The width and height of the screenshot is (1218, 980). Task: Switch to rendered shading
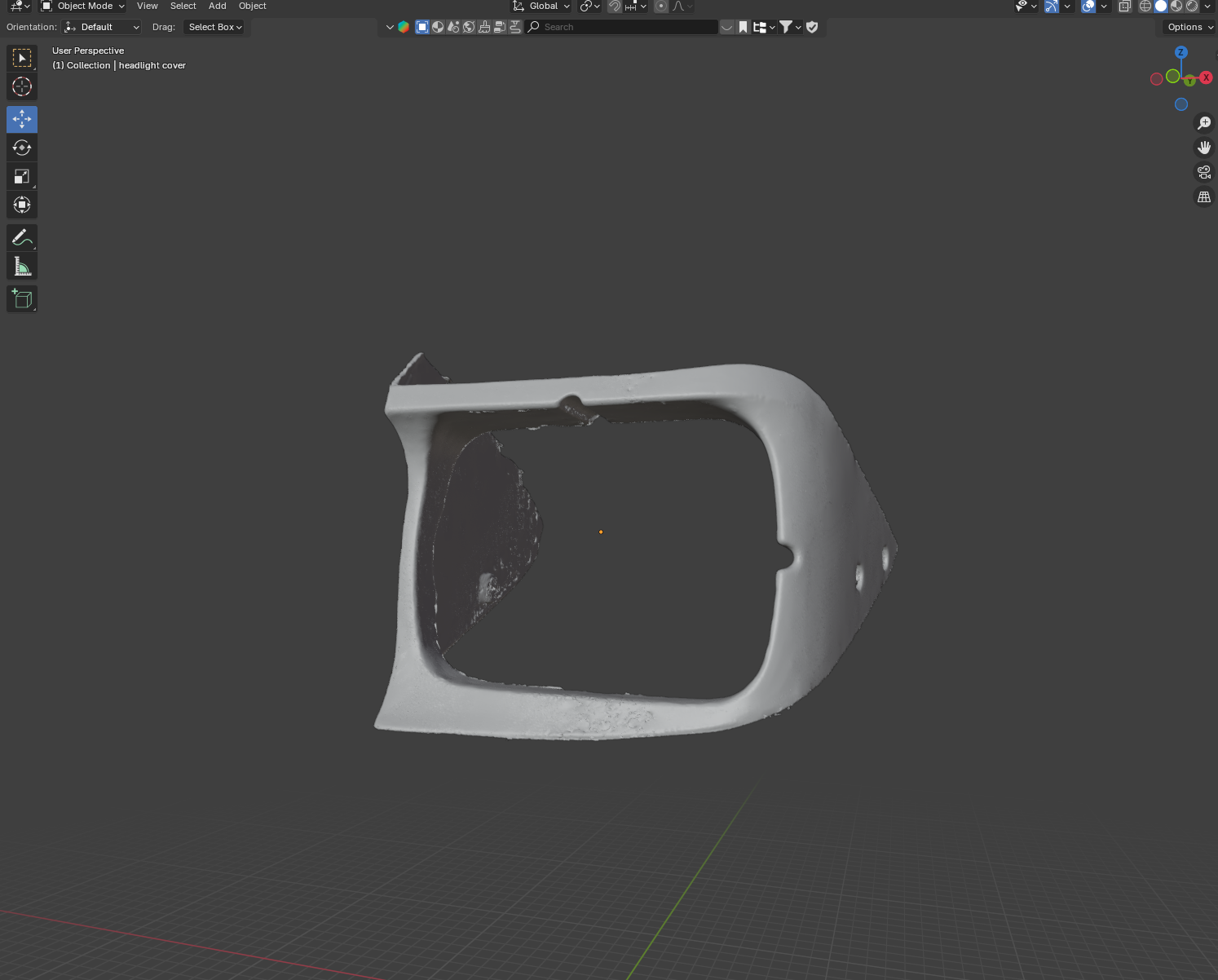[x=1192, y=7]
